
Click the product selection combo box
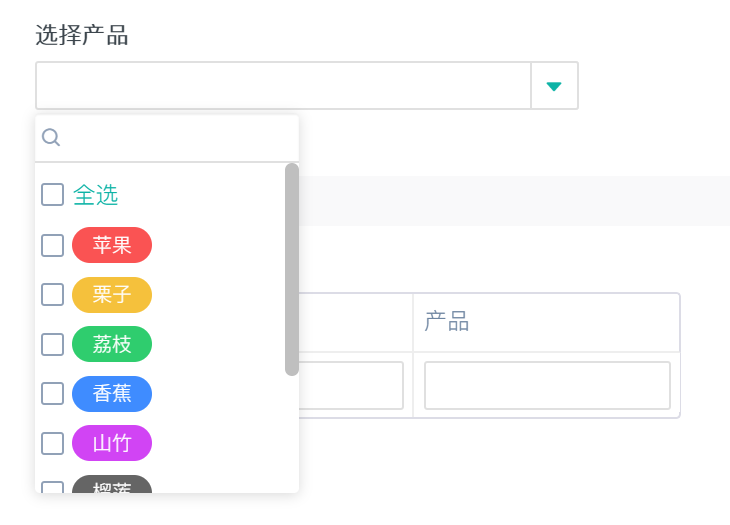coord(283,86)
